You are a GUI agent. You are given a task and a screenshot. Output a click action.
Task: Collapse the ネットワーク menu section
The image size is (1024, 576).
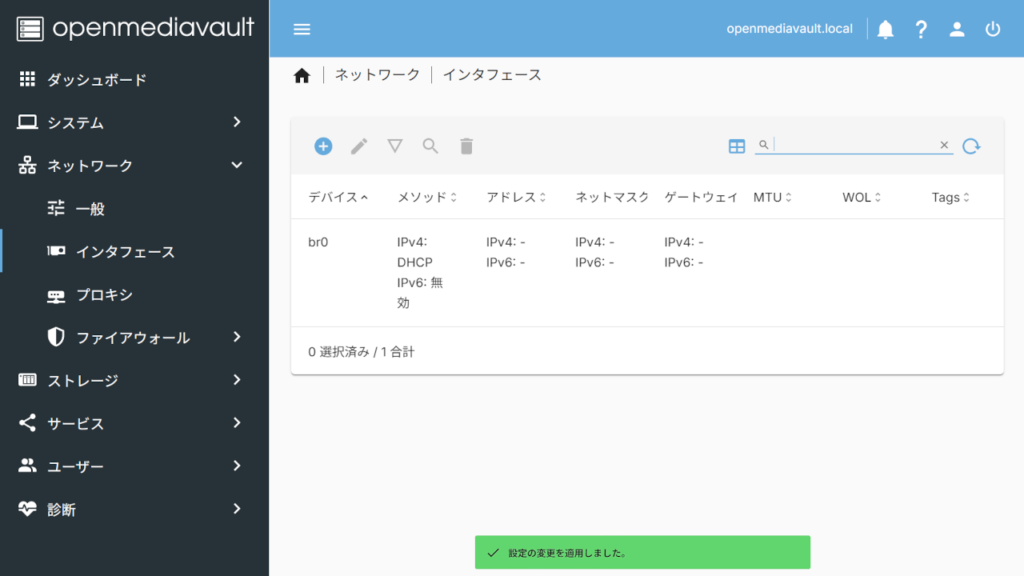[x=134, y=165]
